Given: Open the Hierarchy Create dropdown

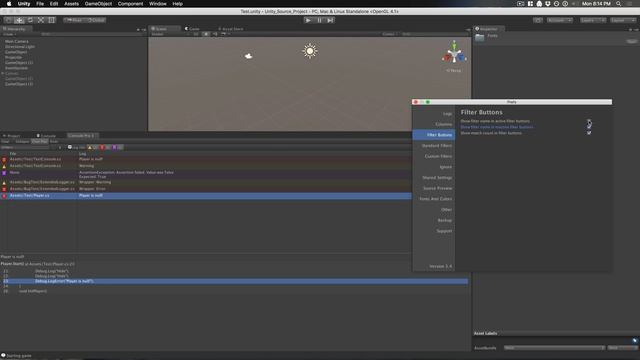Looking at the screenshot, I should tap(9, 34).
